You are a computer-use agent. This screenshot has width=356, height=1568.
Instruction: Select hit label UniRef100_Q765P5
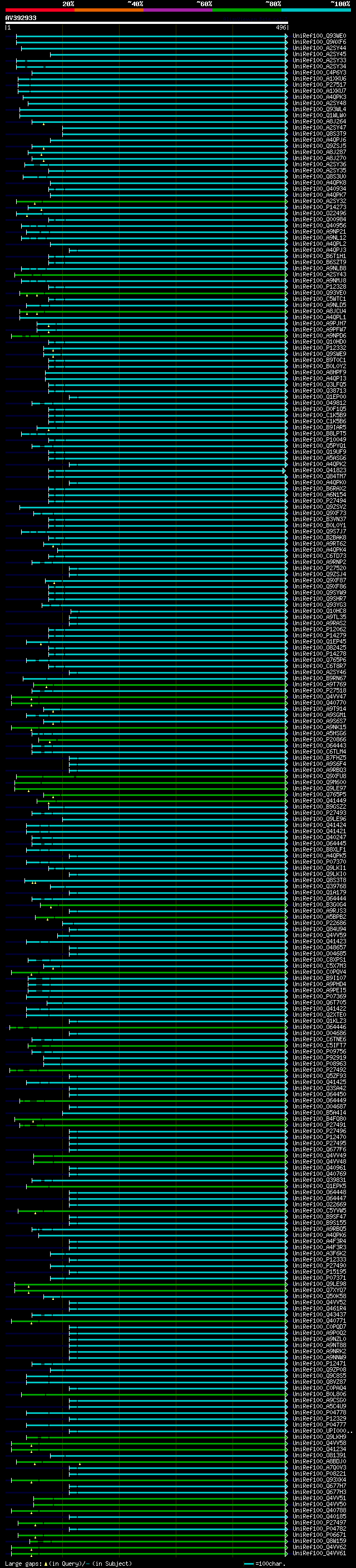(319, 794)
